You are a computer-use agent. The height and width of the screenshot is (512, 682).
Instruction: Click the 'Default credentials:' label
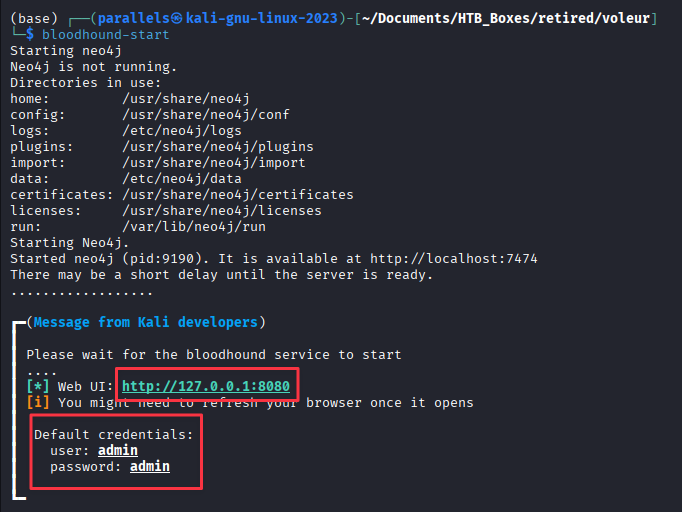[114, 435]
